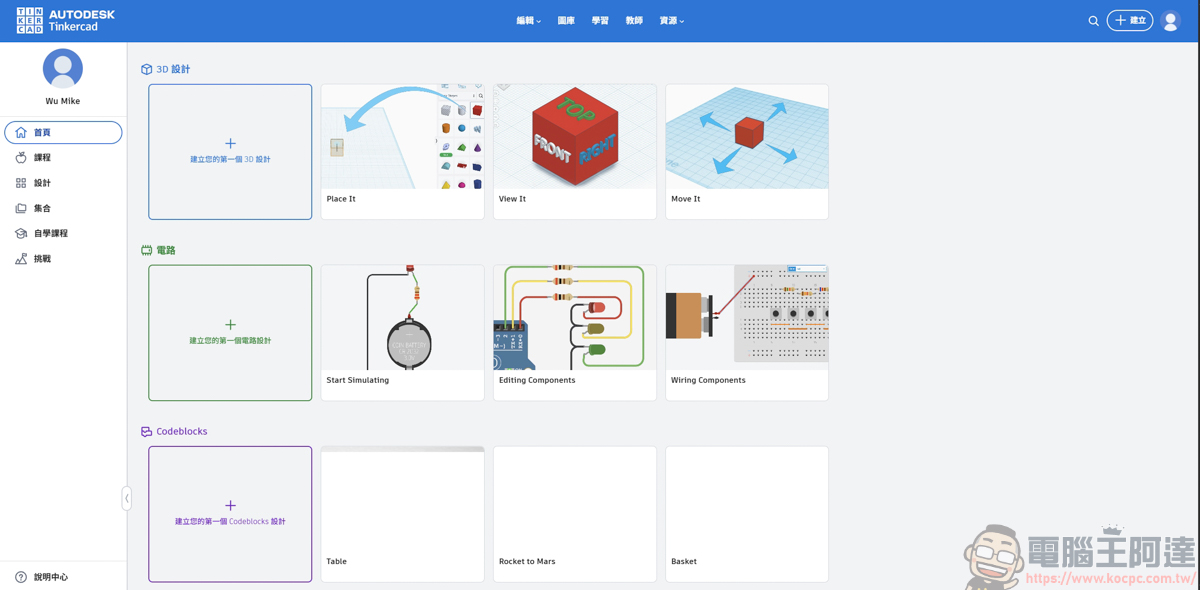Open the Wiring Components breadboard thumbnail
Image resolution: width=1200 pixels, height=590 pixels.
coord(747,317)
